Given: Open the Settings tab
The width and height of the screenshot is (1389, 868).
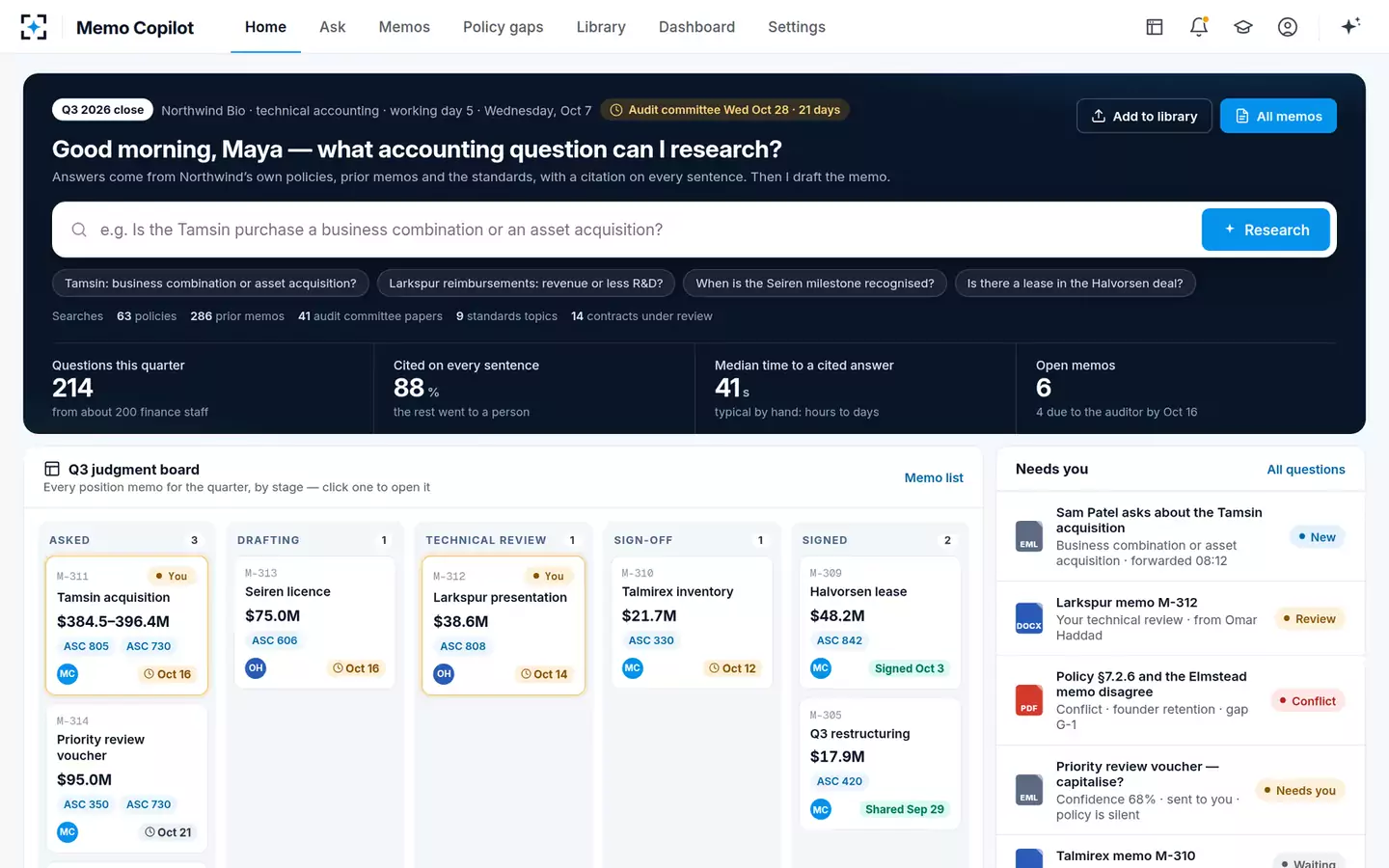Looking at the screenshot, I should pyautogui.click(x=797, y=27).
